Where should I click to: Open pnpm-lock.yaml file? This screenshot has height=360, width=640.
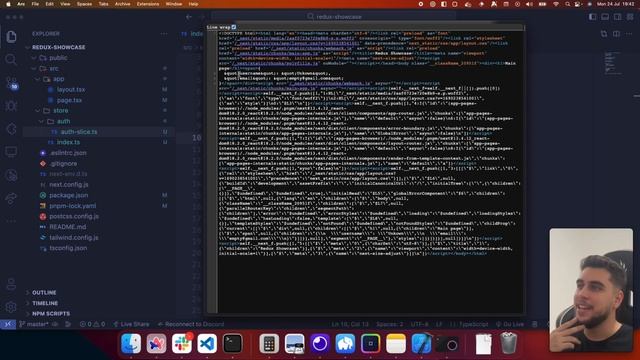[73, 206]
